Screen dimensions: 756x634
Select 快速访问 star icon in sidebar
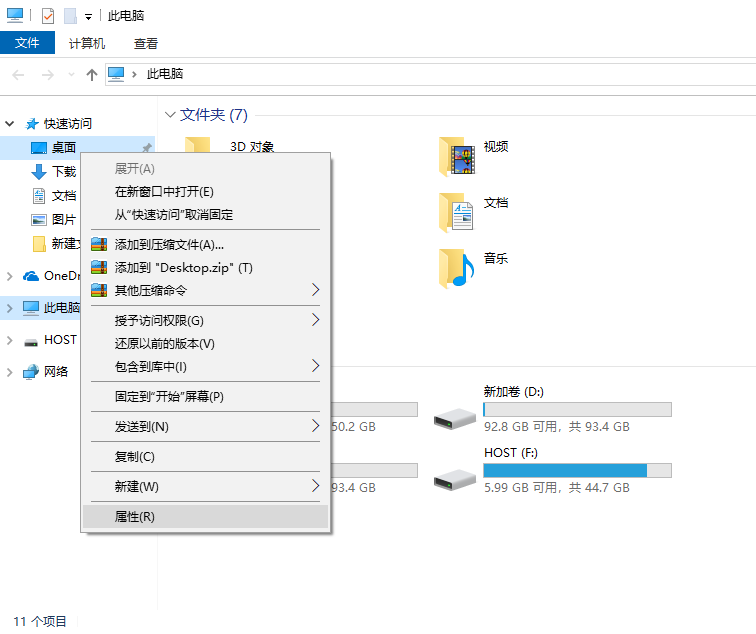click(32, 124)
